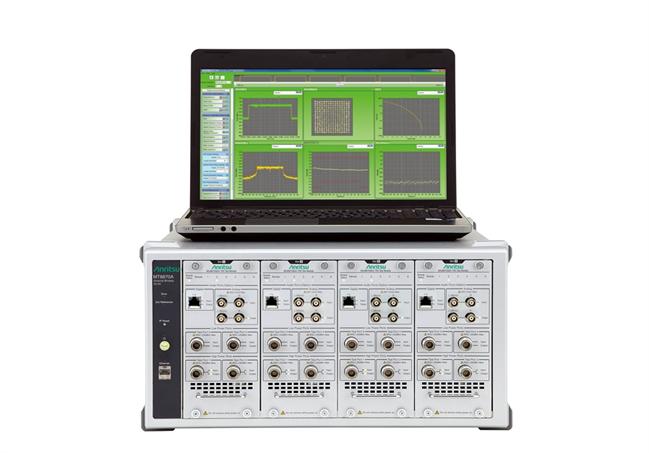
Task: Click the green square-pulse power graph
Action: 268,116
